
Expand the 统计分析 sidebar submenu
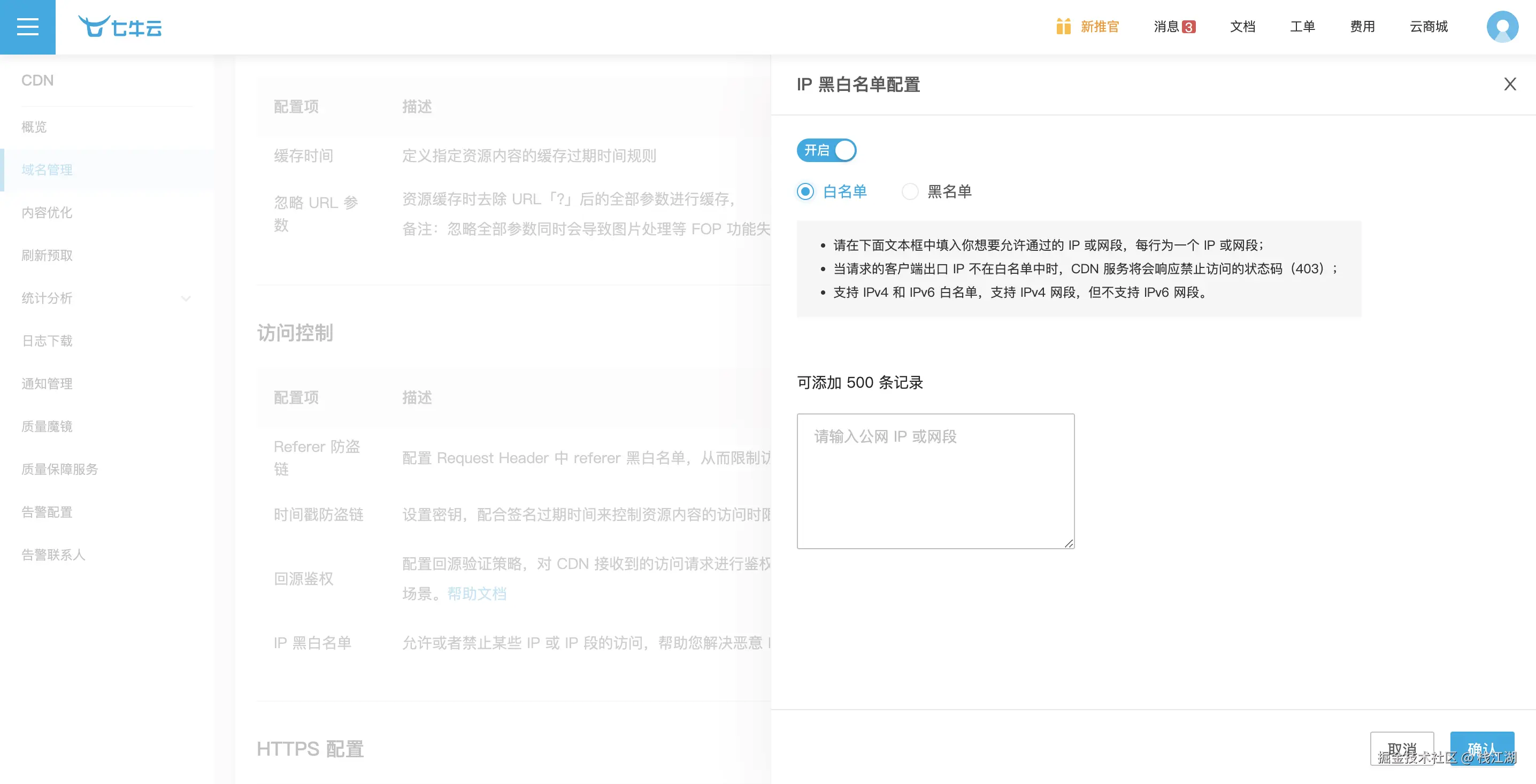pyautogui.click(x=186, y=298)
